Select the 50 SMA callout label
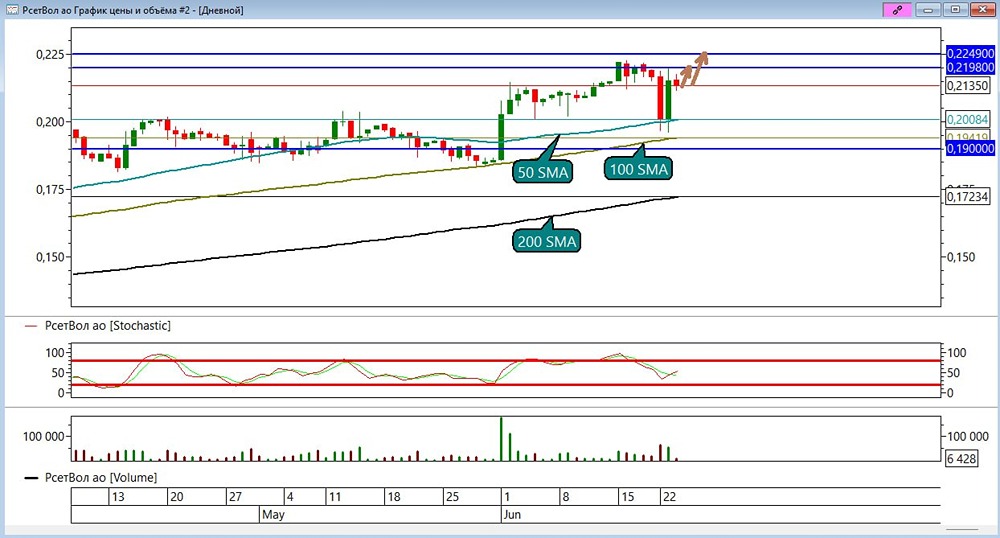Viewport: 1000px width, 538px height. pos(542,172)
